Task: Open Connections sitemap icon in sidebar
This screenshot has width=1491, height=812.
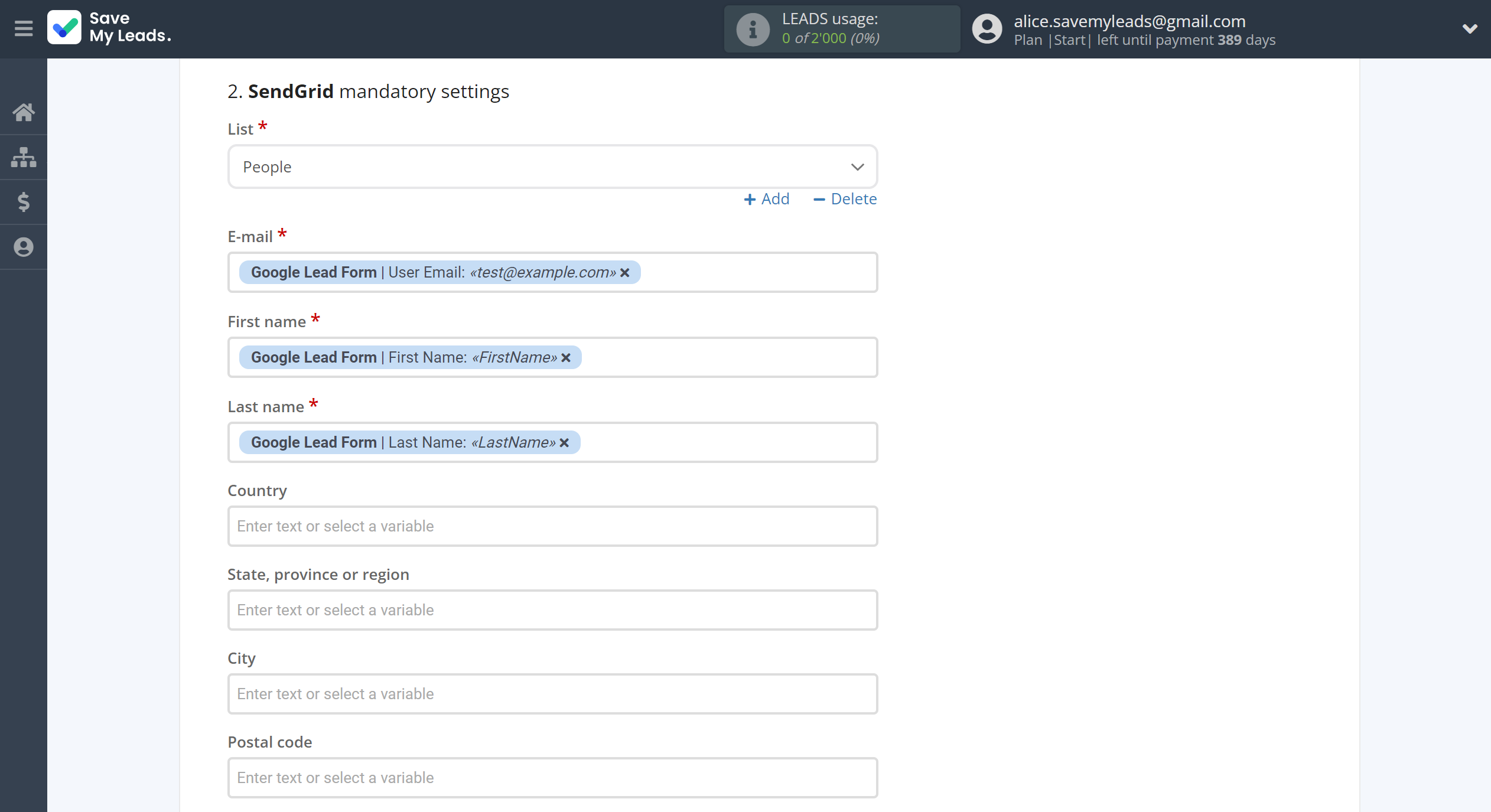Action: click(24, 157)
